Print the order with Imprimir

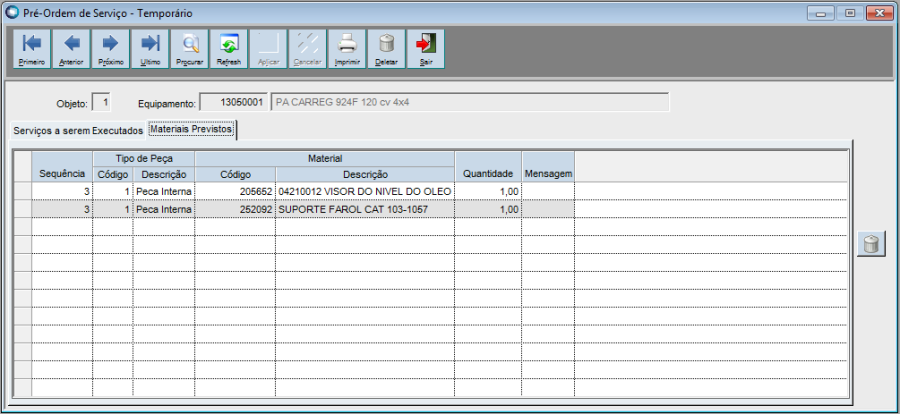point(347,49)
